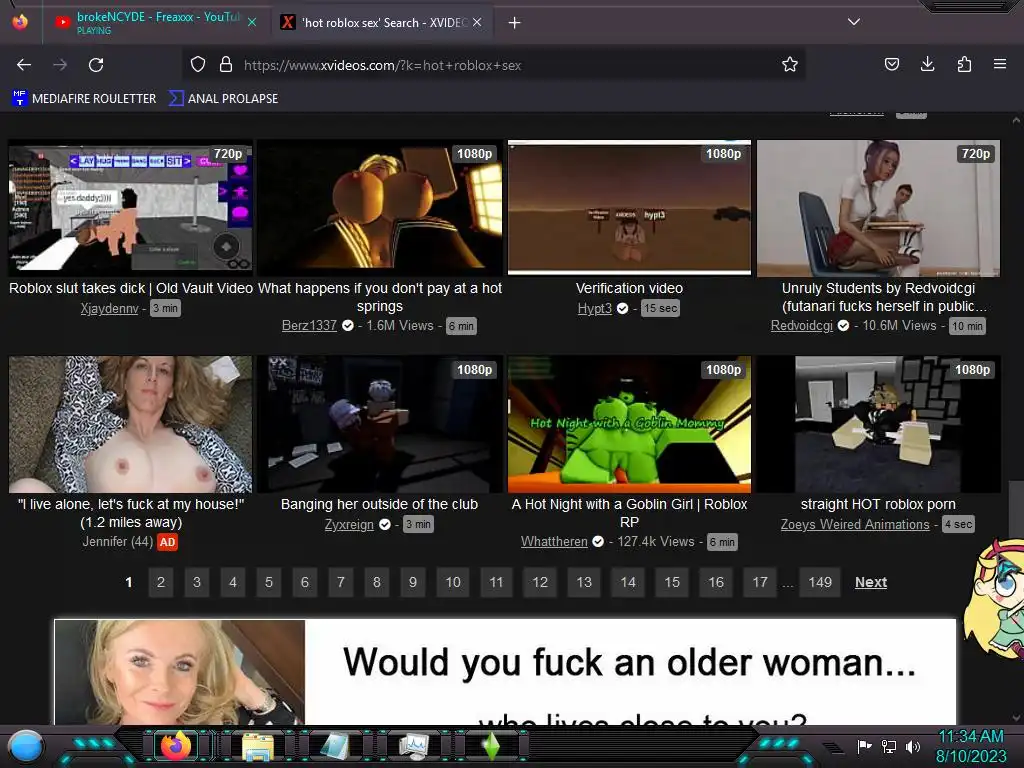
Task: Jump to last results page 149
Action: pos(820,582)
